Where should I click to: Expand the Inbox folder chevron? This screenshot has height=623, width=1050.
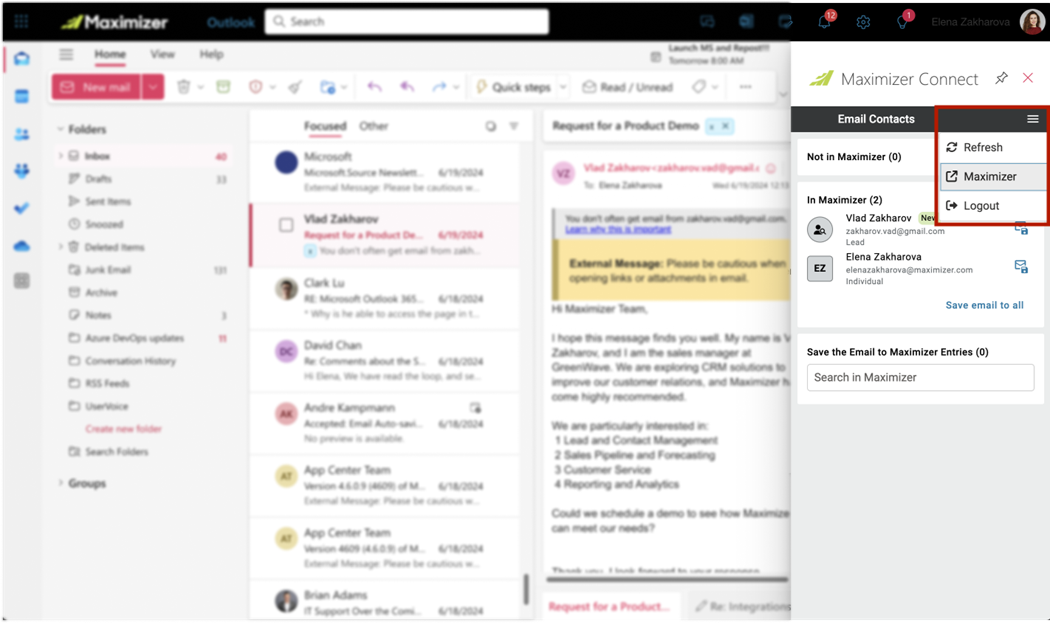tap(60, 156)
